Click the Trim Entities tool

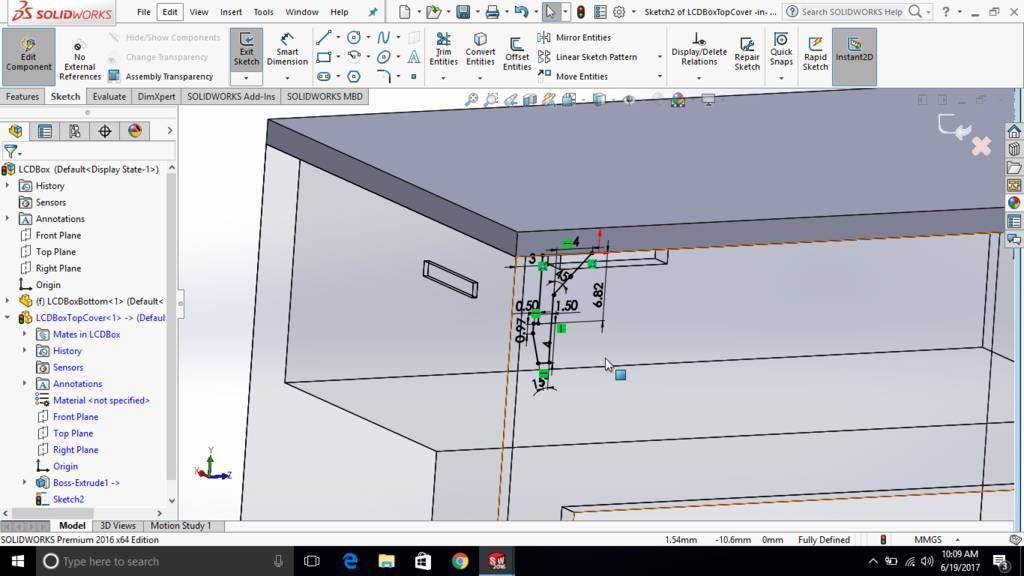point(443,49)
